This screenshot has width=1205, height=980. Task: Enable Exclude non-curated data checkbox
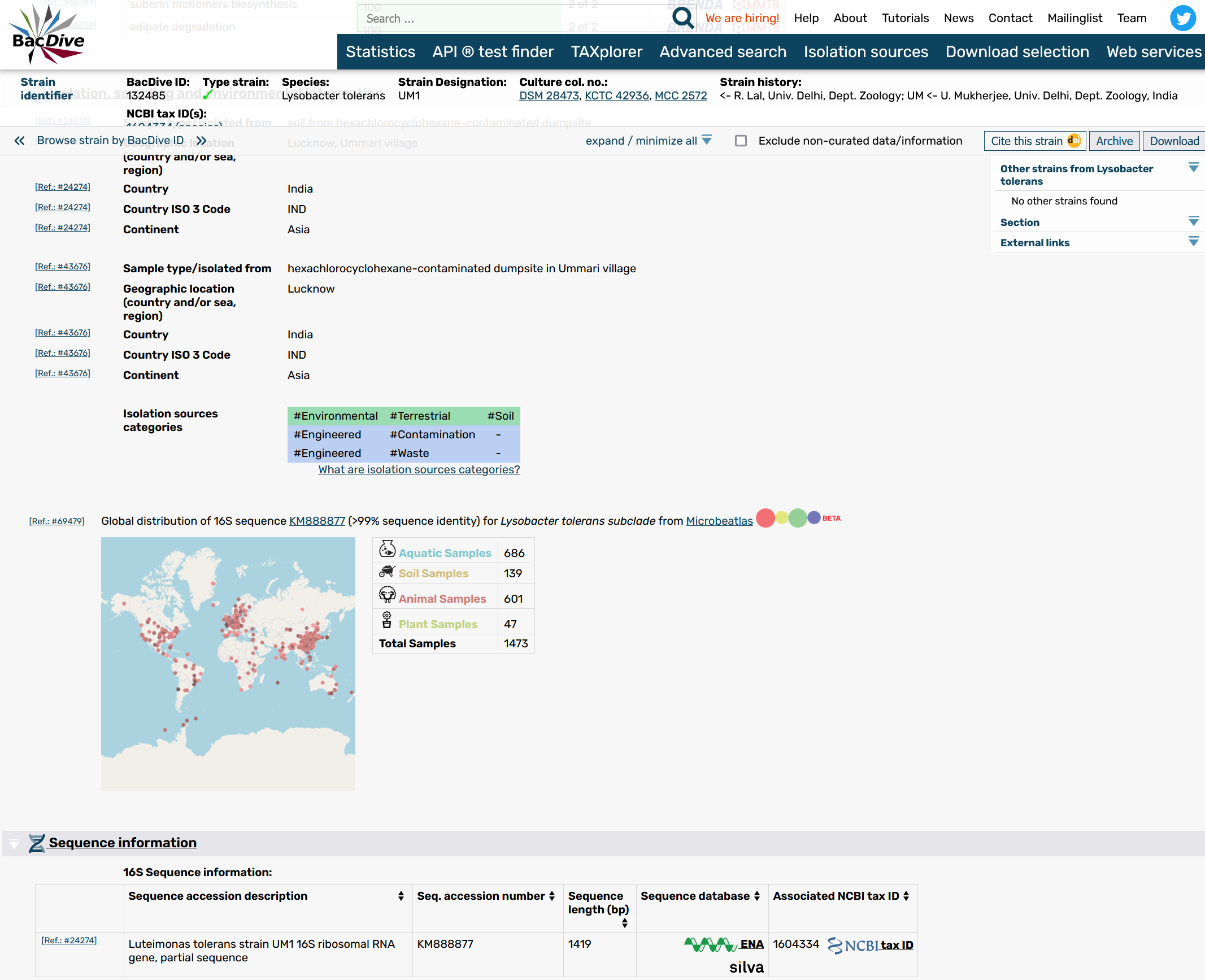pyautogui.click(x=741, y=141)
